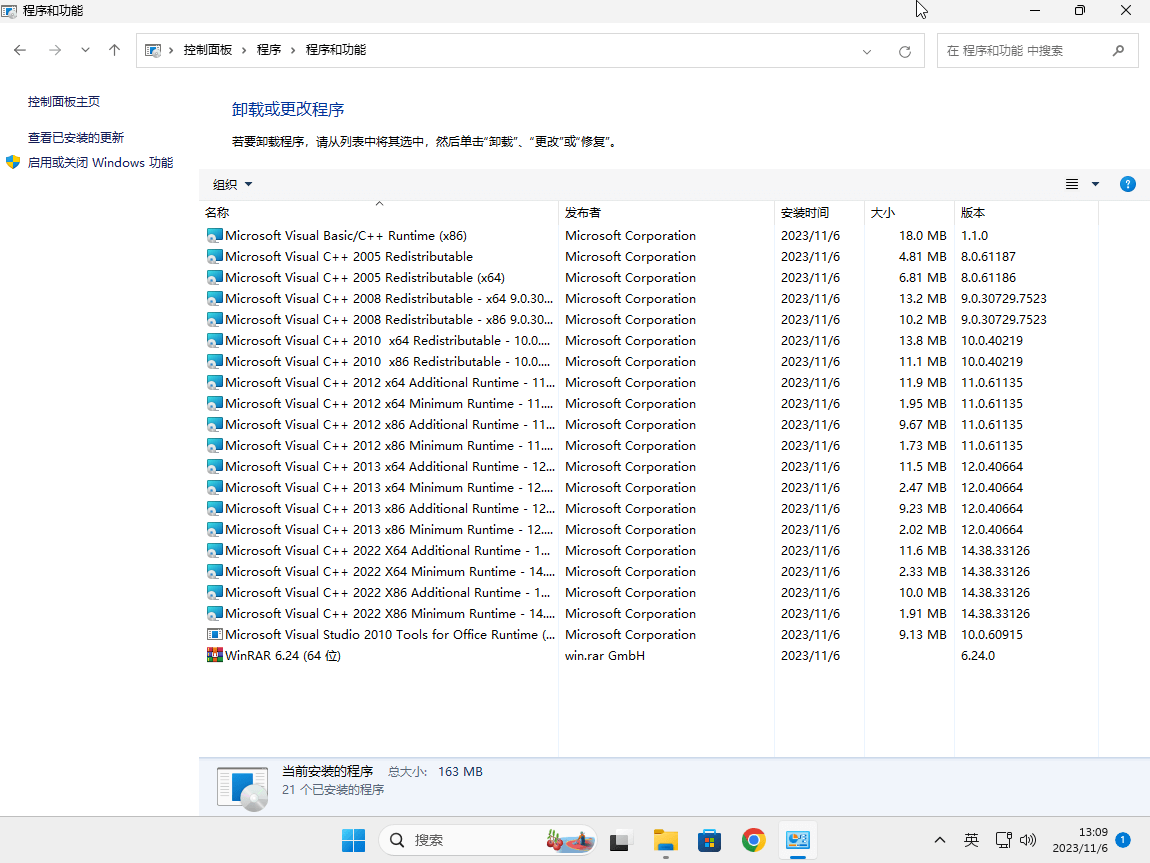The width and height of the screenshot is (1150, 863).
Task: Select Microsoft Visual Basic/C++ Runtime (x86) icon
Action: [214, 235]
